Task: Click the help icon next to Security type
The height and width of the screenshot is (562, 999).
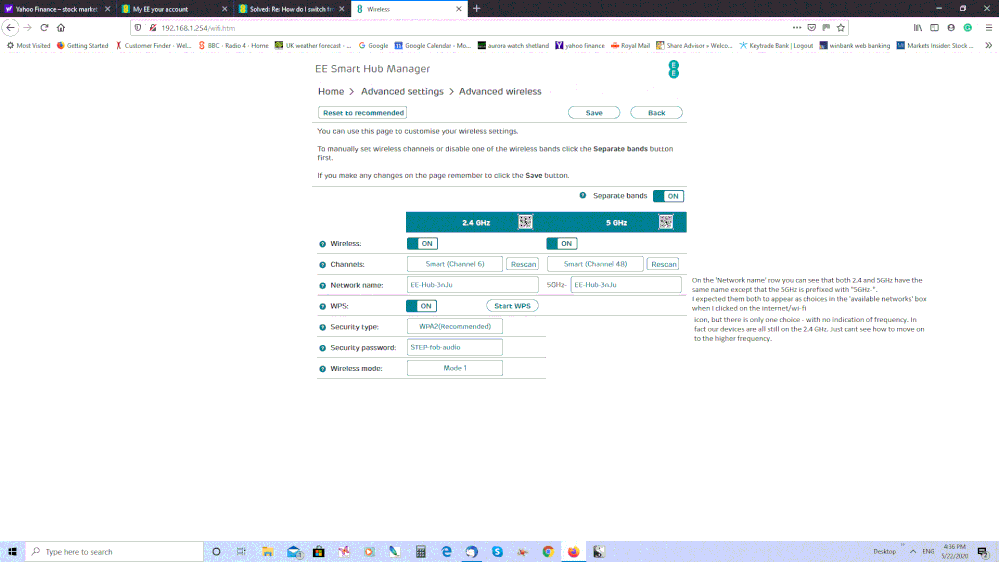Action: [x=322, y=327]
